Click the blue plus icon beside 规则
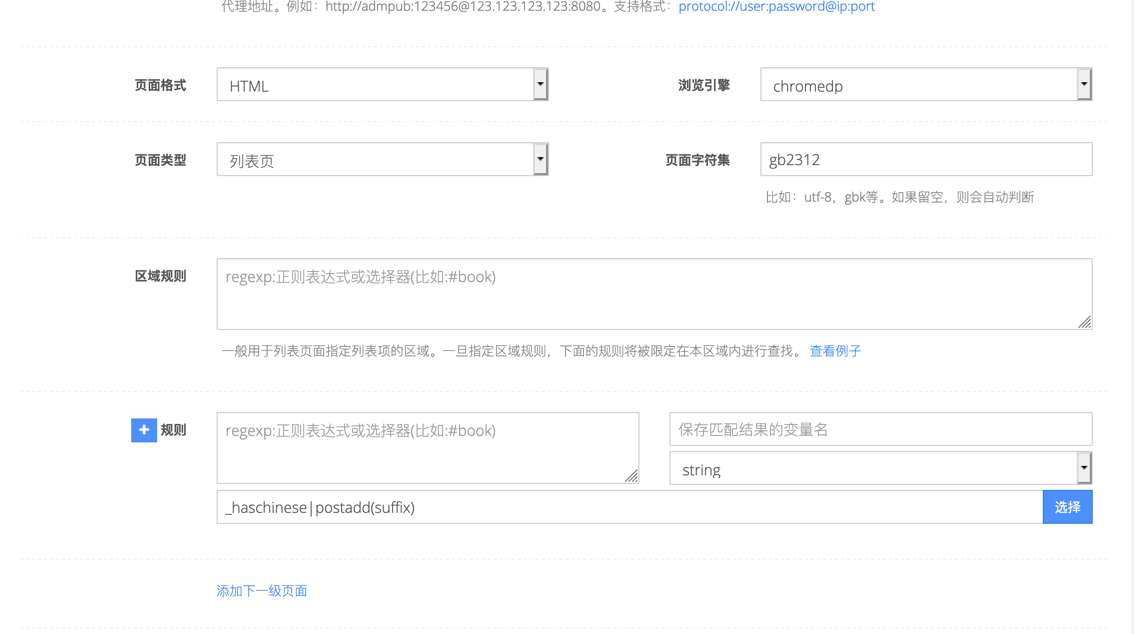Screen dimensions: 1135x634 coord(144,430)
